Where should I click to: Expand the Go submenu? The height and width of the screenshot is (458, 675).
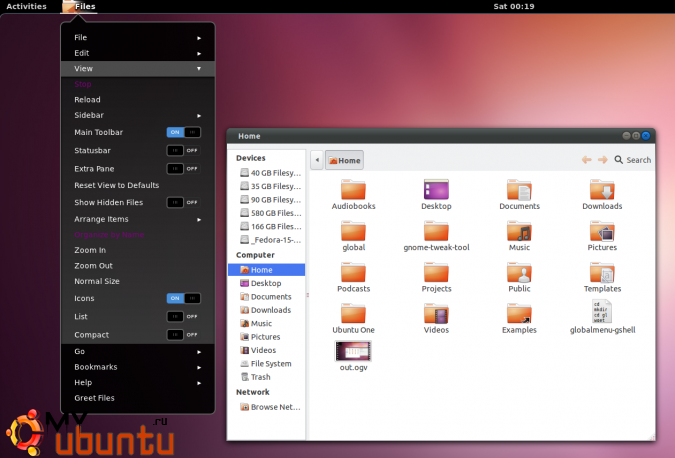tap(138, 351)
